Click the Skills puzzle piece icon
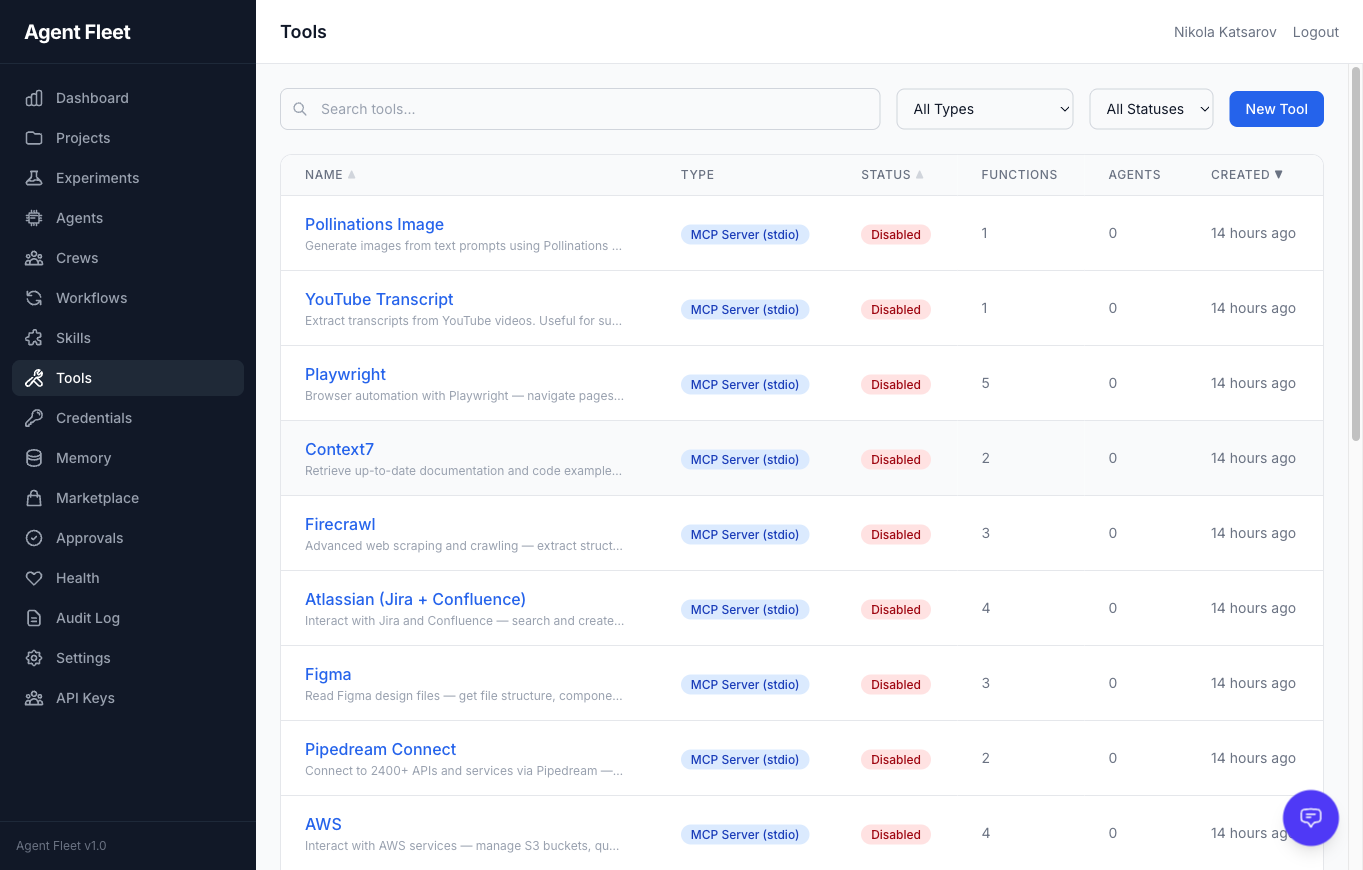 tap(34, 338)
